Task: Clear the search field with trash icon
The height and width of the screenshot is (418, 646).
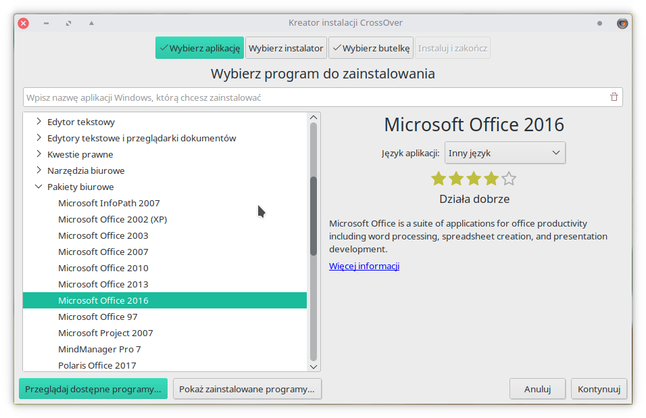Action: (614, 97)
